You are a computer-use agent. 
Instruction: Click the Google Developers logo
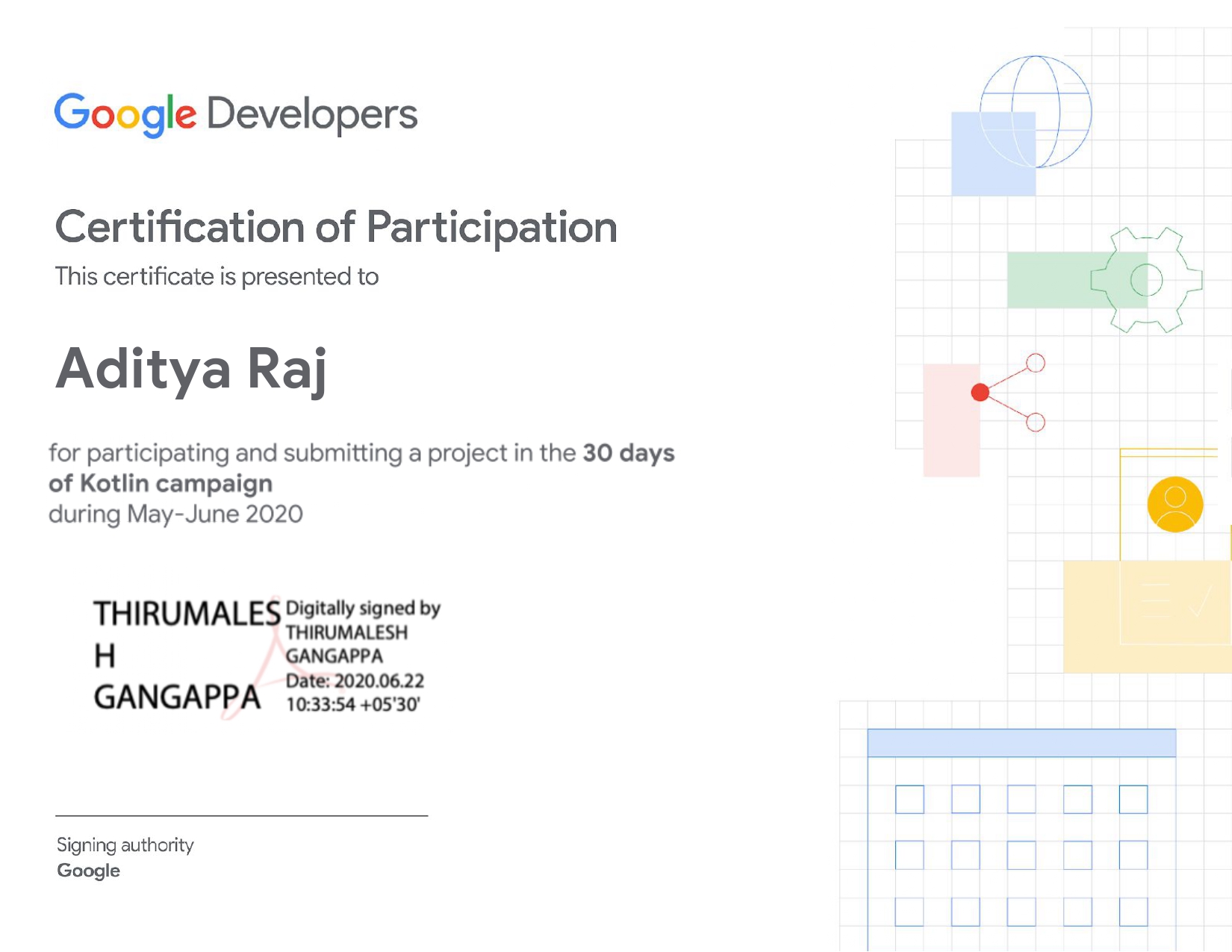[236, 115]
